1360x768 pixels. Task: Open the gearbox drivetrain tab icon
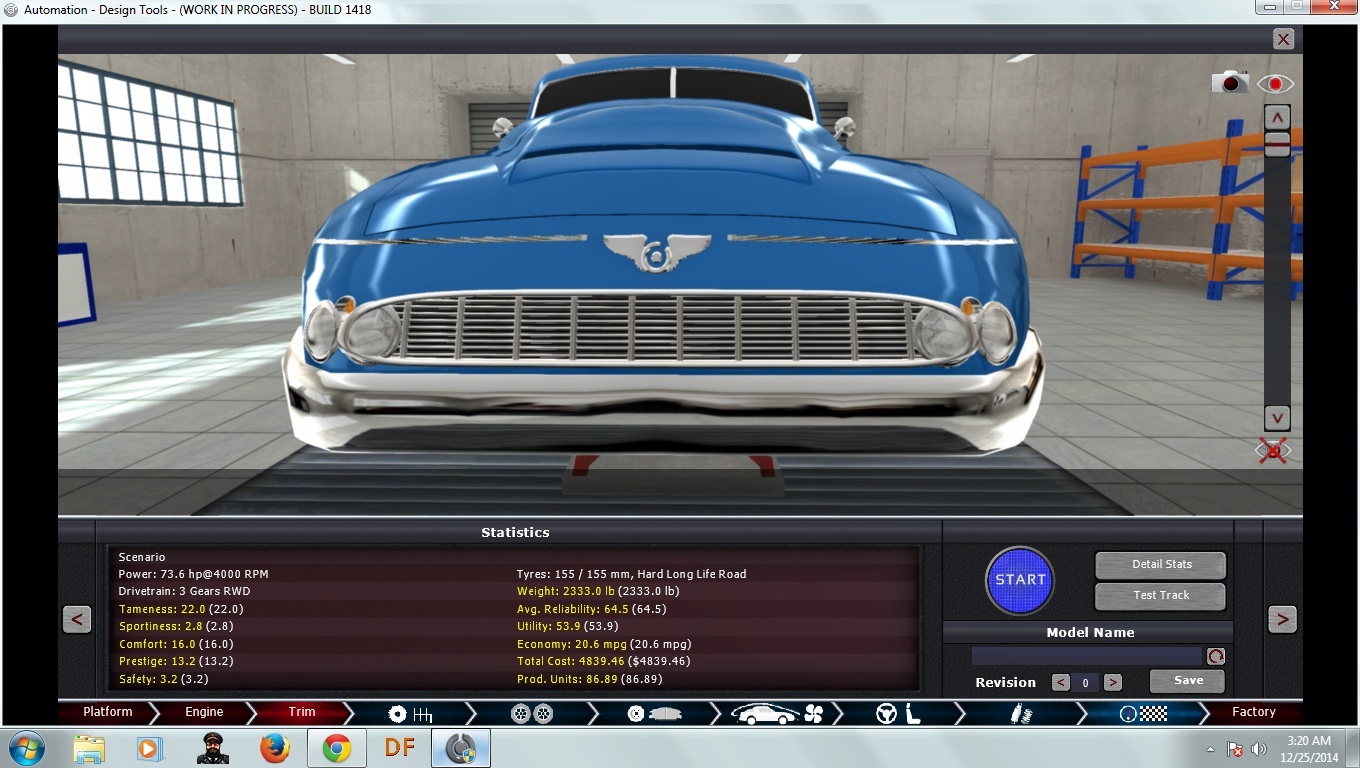[x=410, y=713]
